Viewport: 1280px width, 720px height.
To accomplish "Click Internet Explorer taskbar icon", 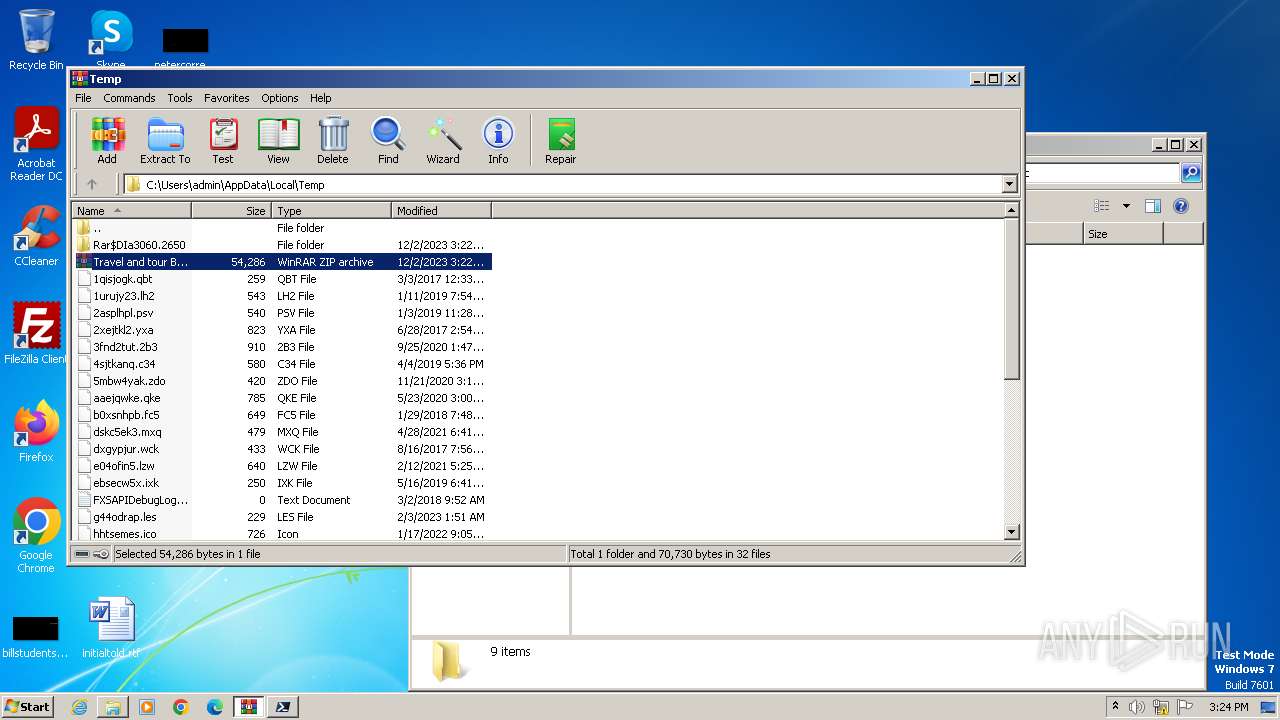I will click(x=79, y=707).
